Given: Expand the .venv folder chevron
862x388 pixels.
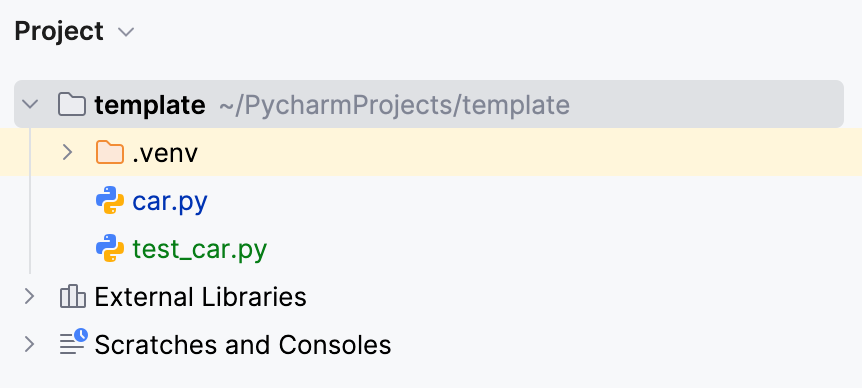Looking at the screenshot, I should tap(67, 152).
